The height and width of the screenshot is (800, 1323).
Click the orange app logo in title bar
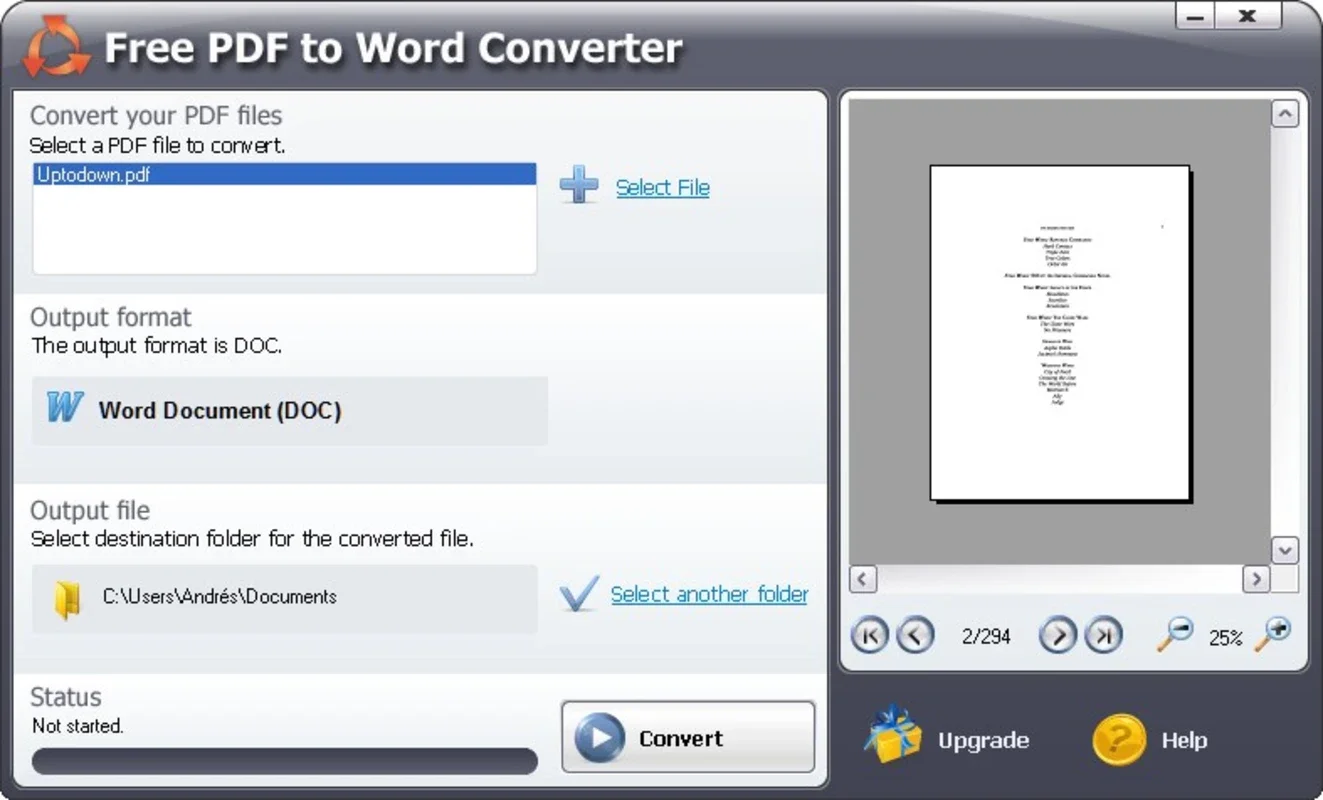pyautogui.click(x=57, y=46)
